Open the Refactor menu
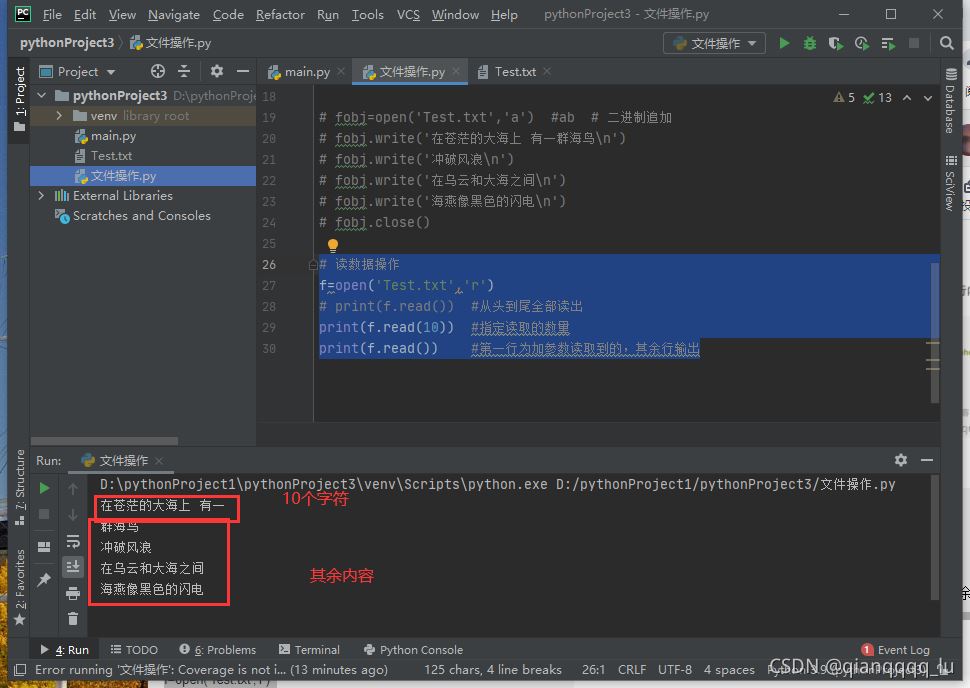The image size is (970, 688). 280,14
